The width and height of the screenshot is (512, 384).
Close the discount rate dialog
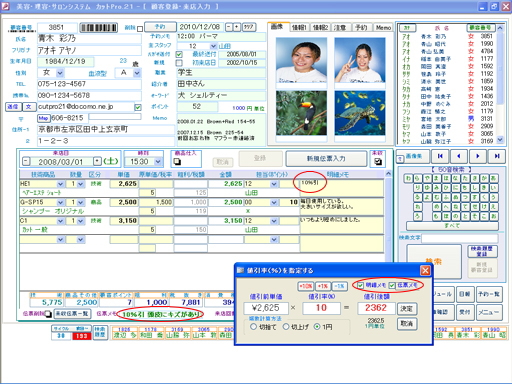(425, 270)
